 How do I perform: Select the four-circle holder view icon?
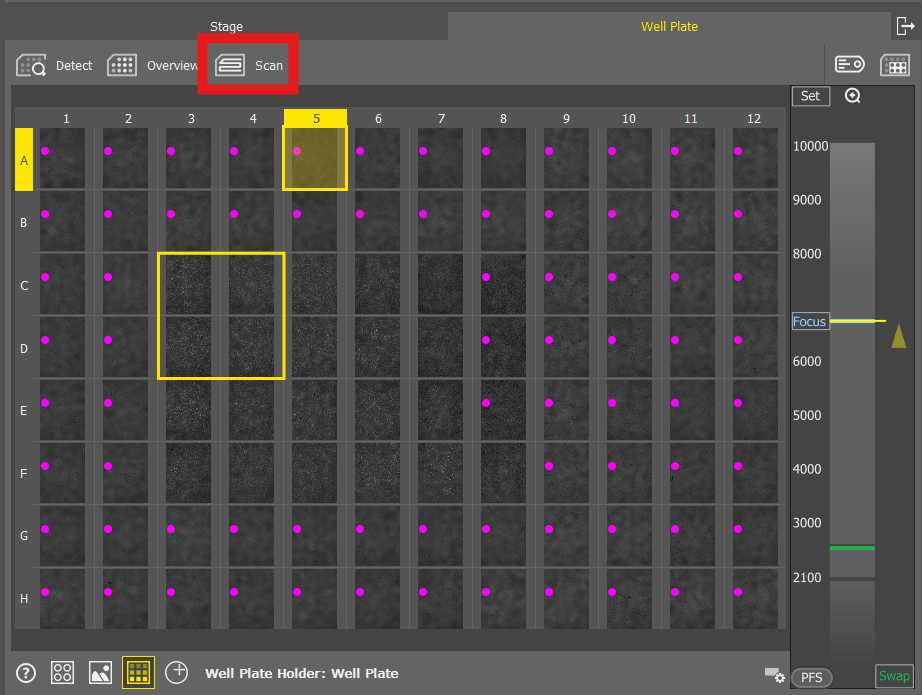[63, 673]
